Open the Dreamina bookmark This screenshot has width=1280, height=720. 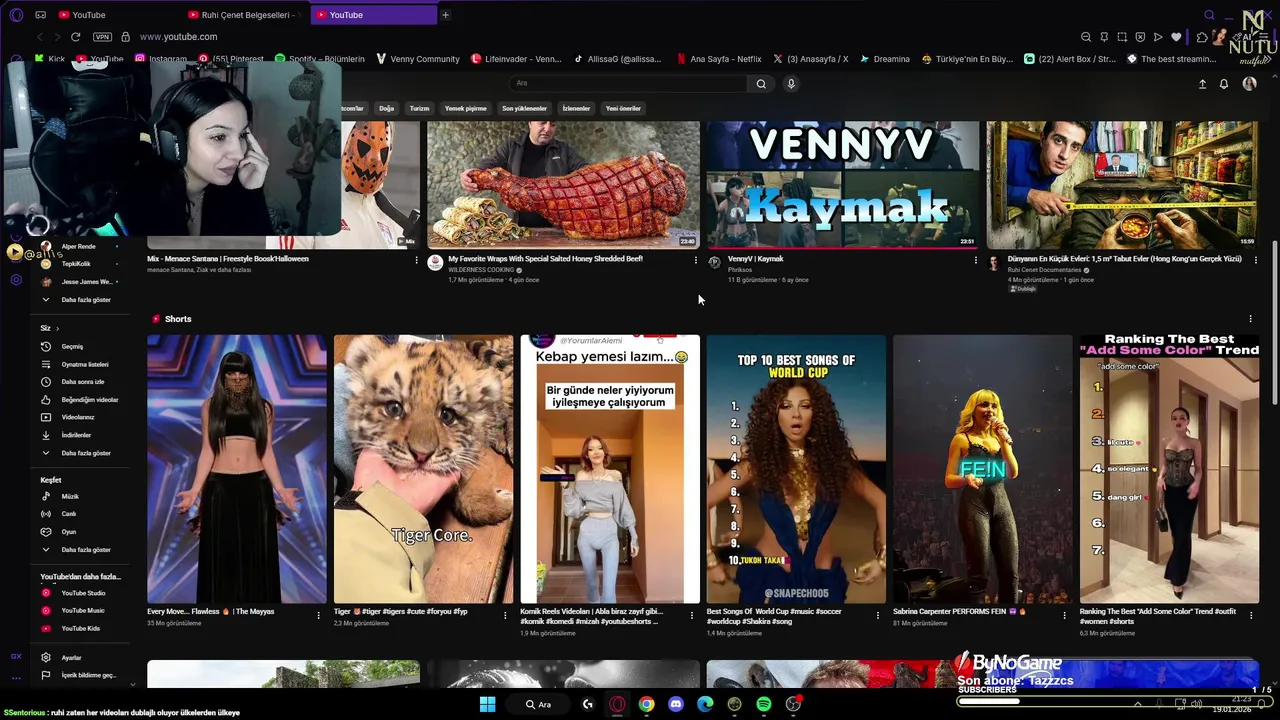click(x=885, y=59)
